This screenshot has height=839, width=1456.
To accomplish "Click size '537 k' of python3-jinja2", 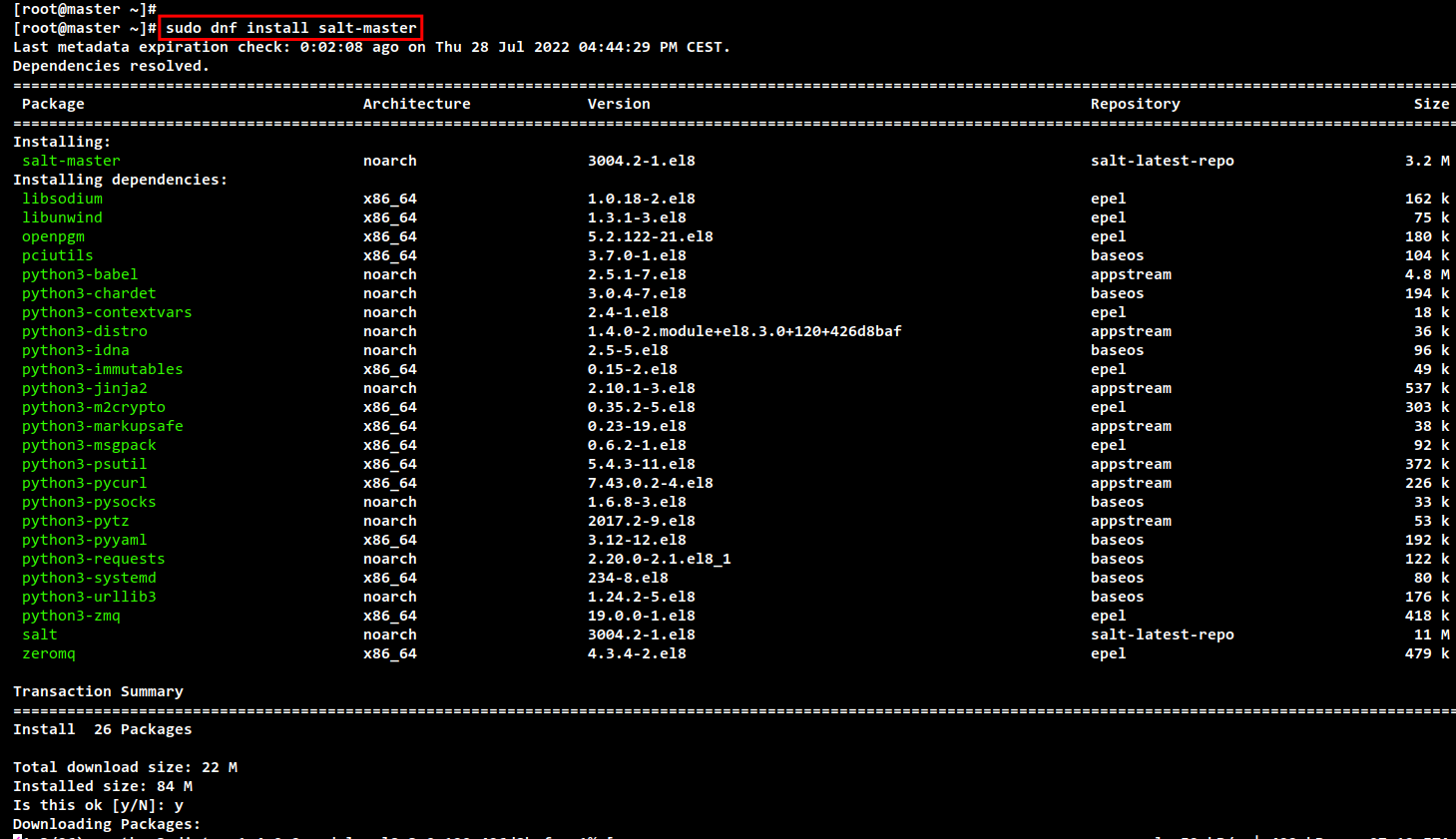I will [1427, 388].
